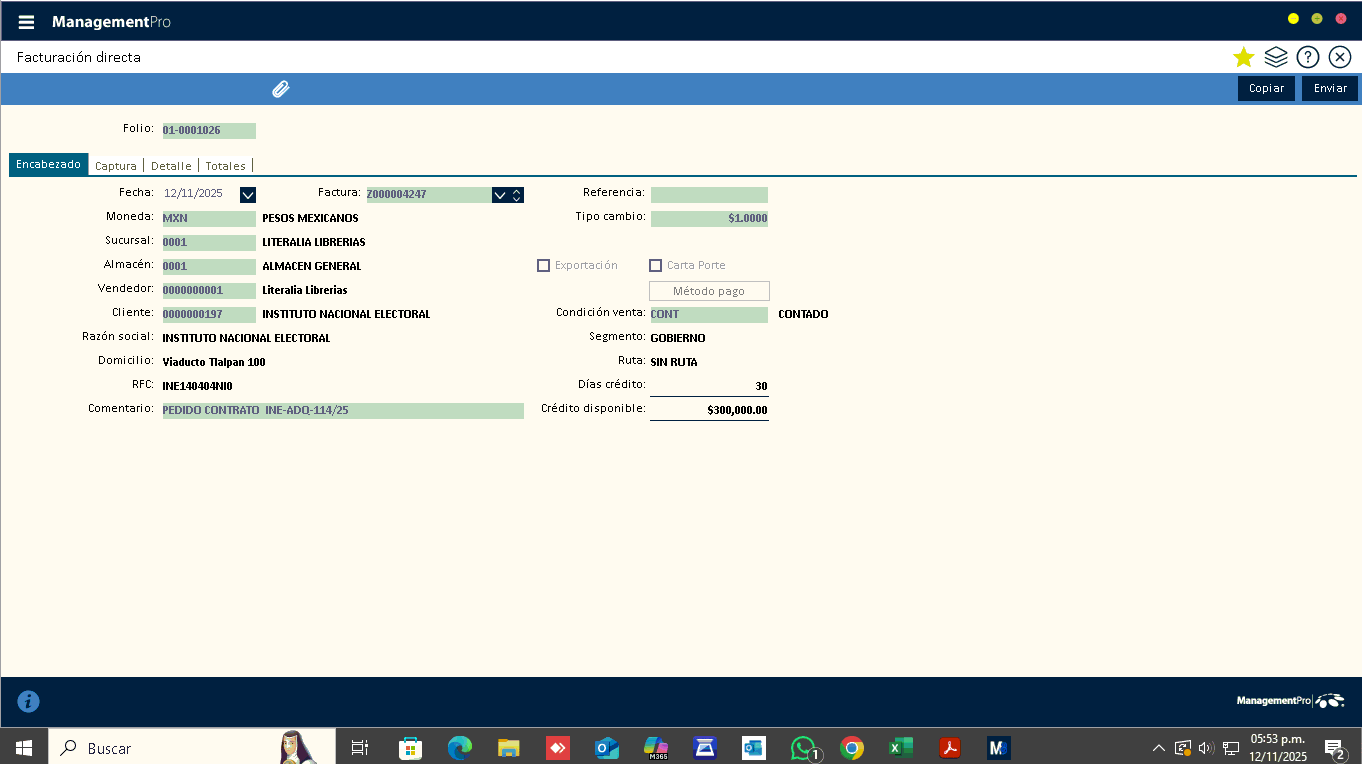
Task: Close Facturación directa with the X icon
Action: click(1340, 57)
